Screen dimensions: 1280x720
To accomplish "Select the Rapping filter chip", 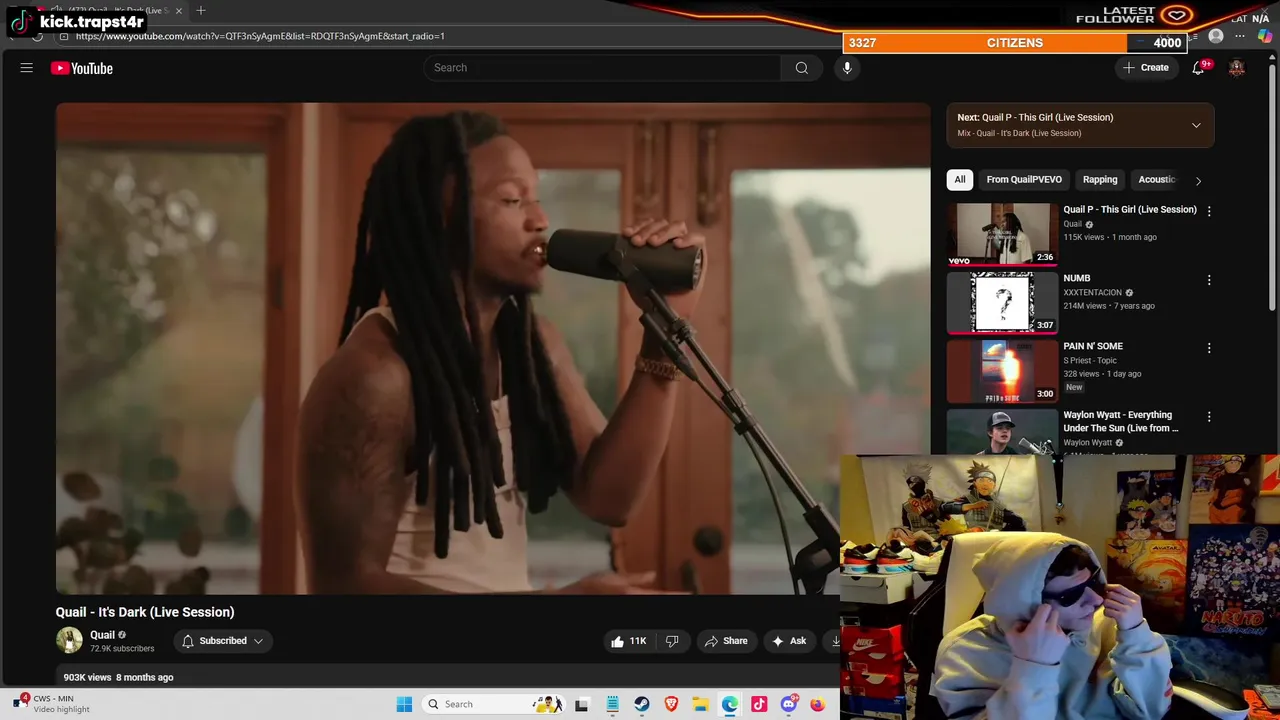I will 1100,180.
